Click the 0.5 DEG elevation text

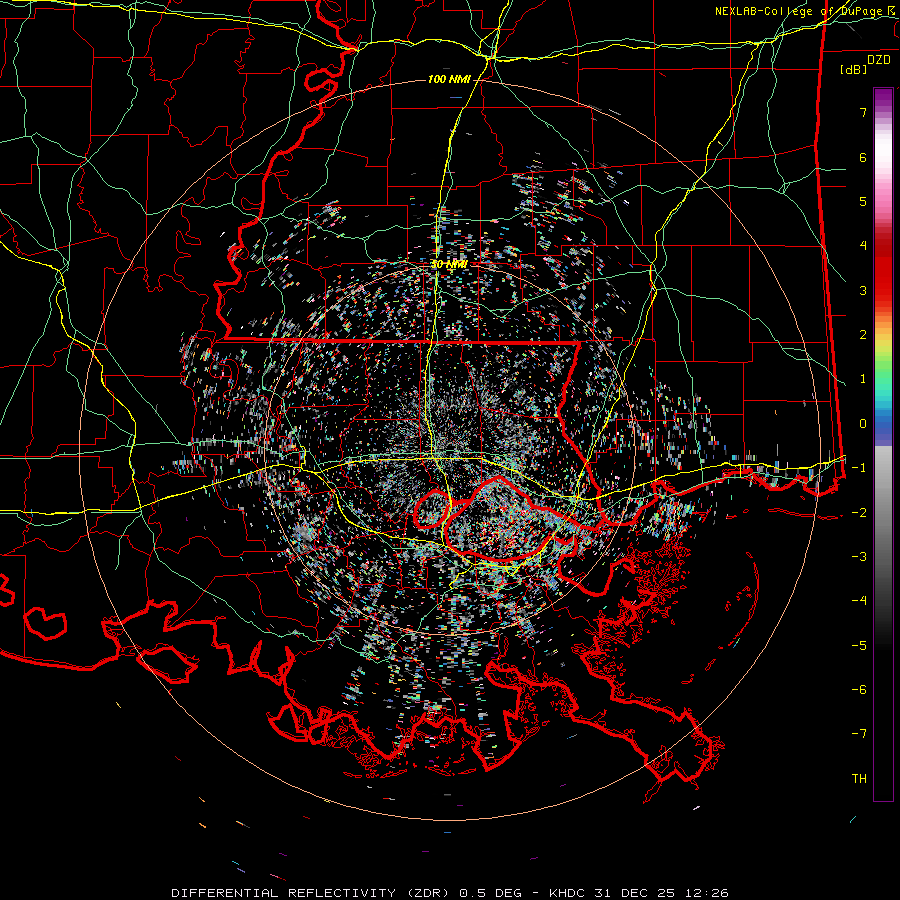pos(491,893)
